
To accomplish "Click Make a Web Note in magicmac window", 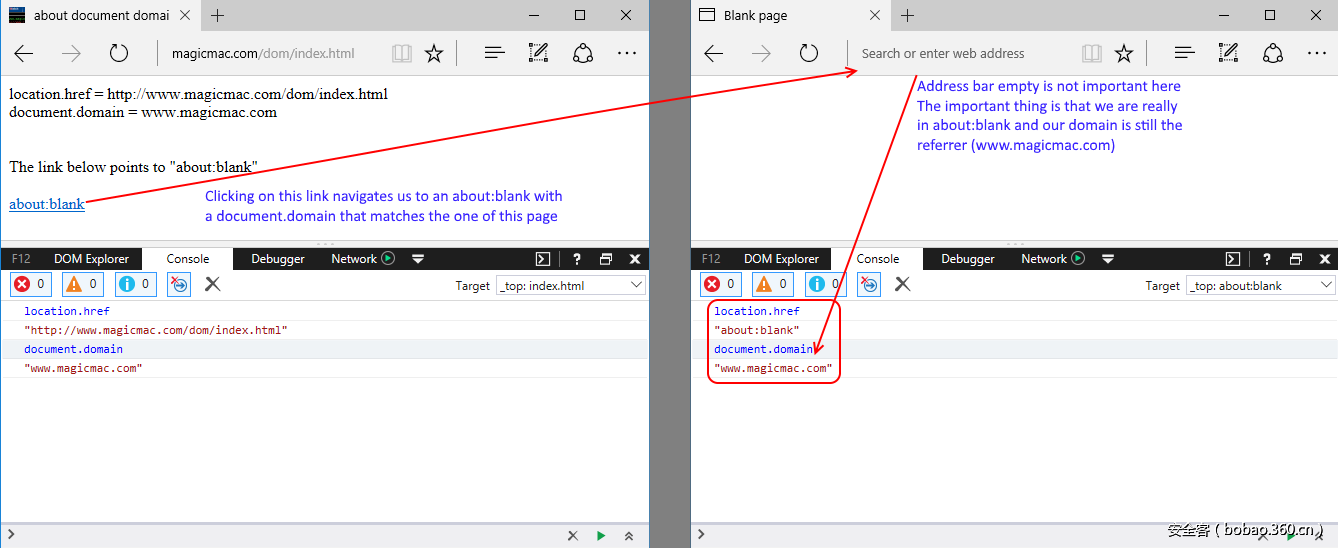I will (538, 54).
